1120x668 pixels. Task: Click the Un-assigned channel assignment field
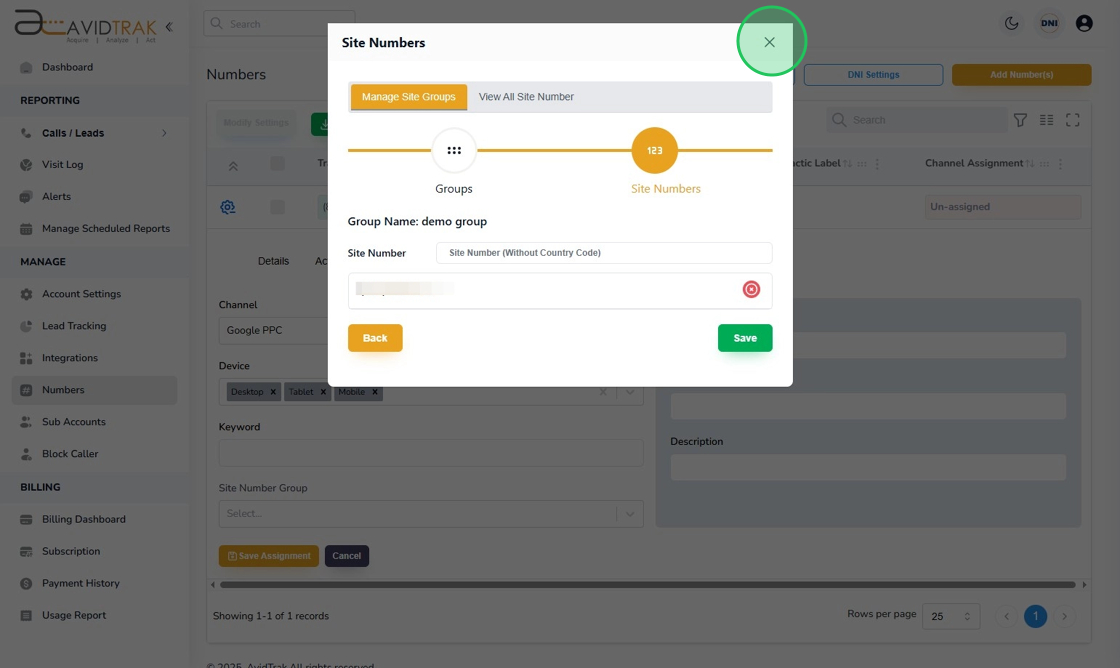pos(1002,207)
